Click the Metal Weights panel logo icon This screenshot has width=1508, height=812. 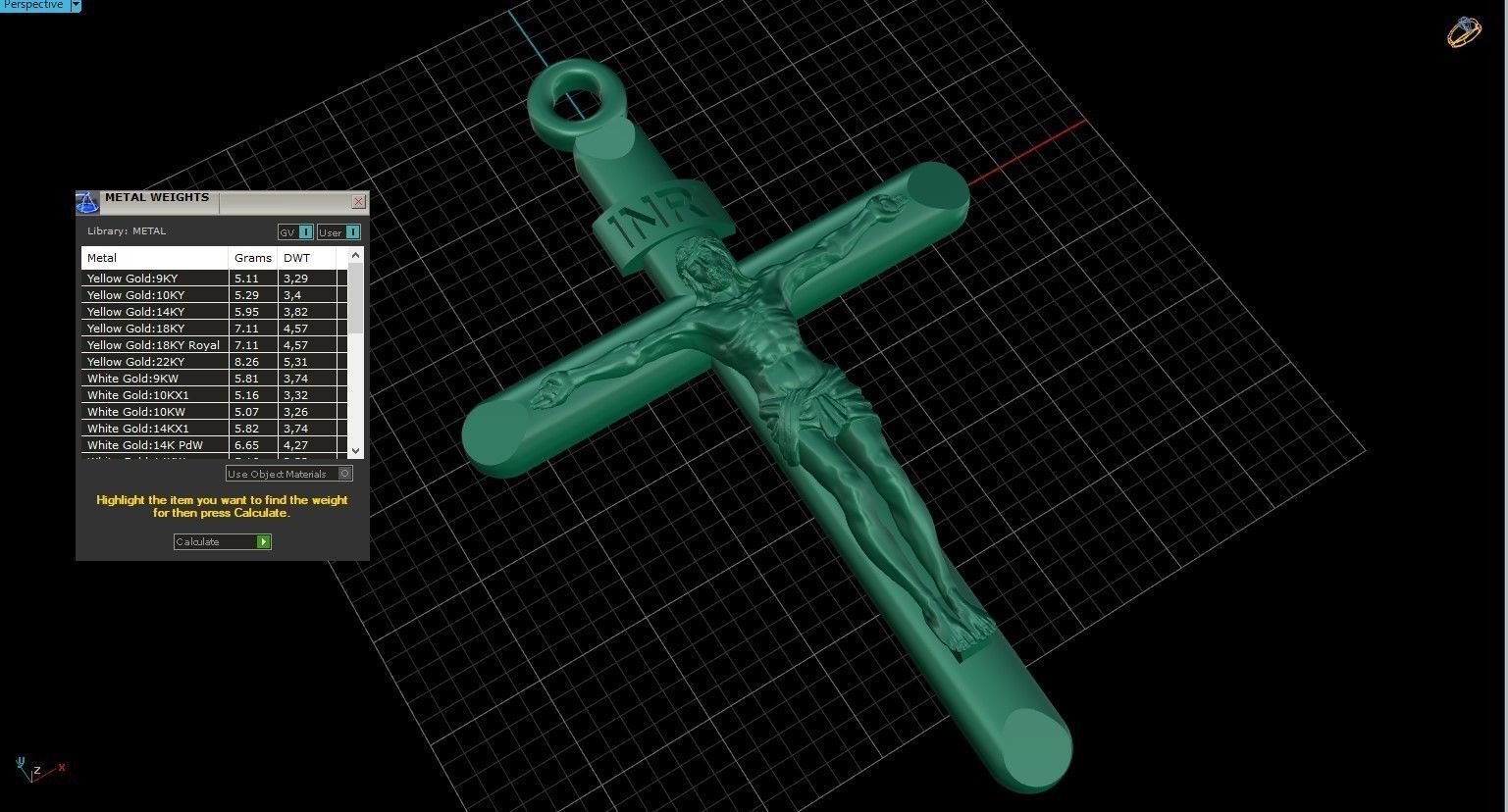click(x=87, y=202)
